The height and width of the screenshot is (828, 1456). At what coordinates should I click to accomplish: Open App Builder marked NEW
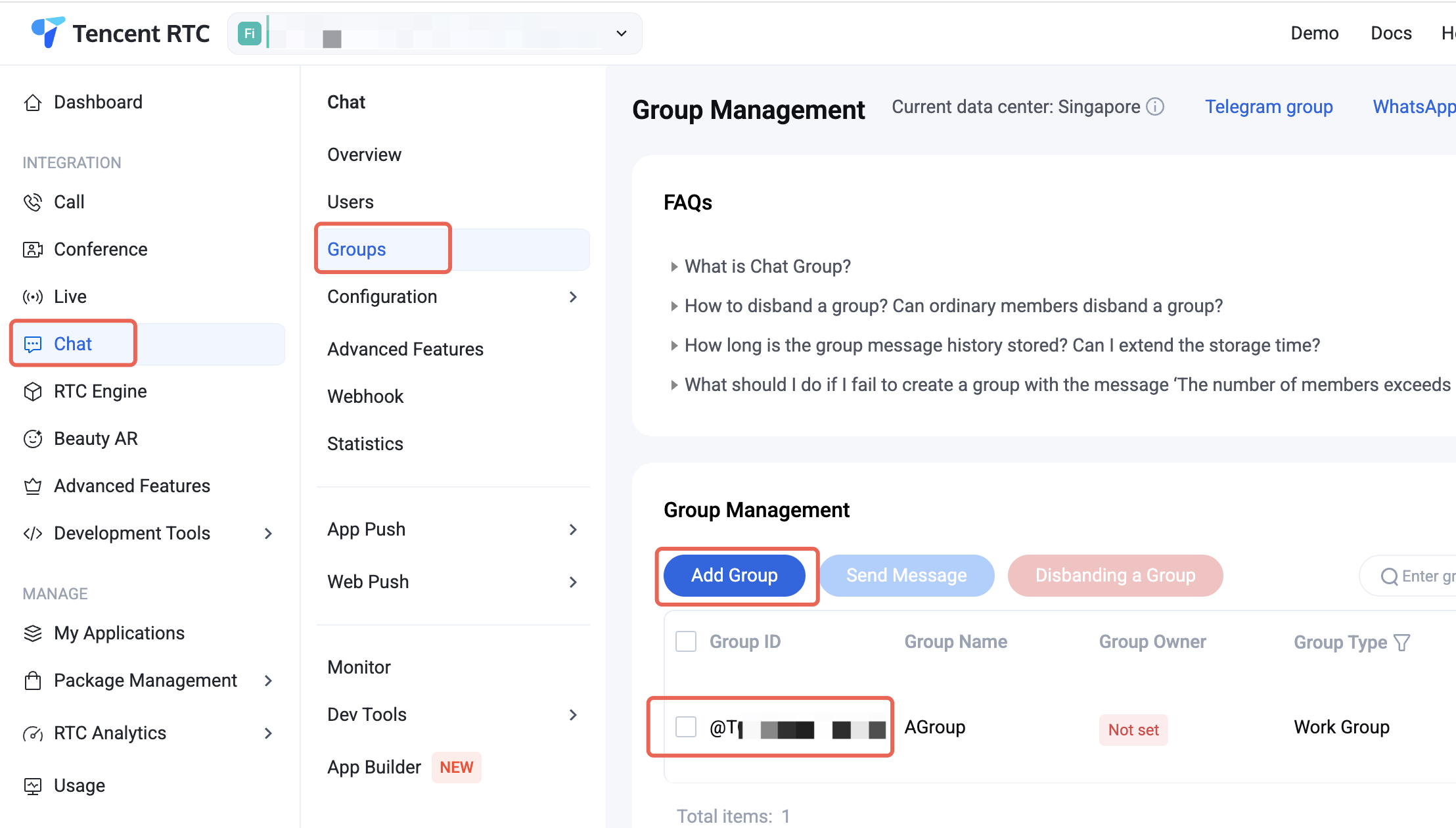pyautogui.click(x=403, y=768)
